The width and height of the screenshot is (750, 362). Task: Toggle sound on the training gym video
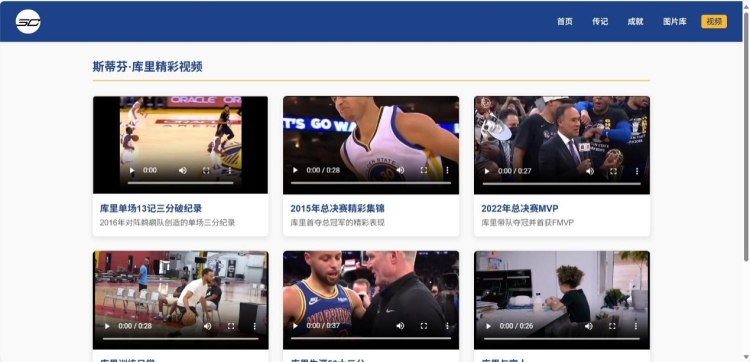tap(207, 326)
